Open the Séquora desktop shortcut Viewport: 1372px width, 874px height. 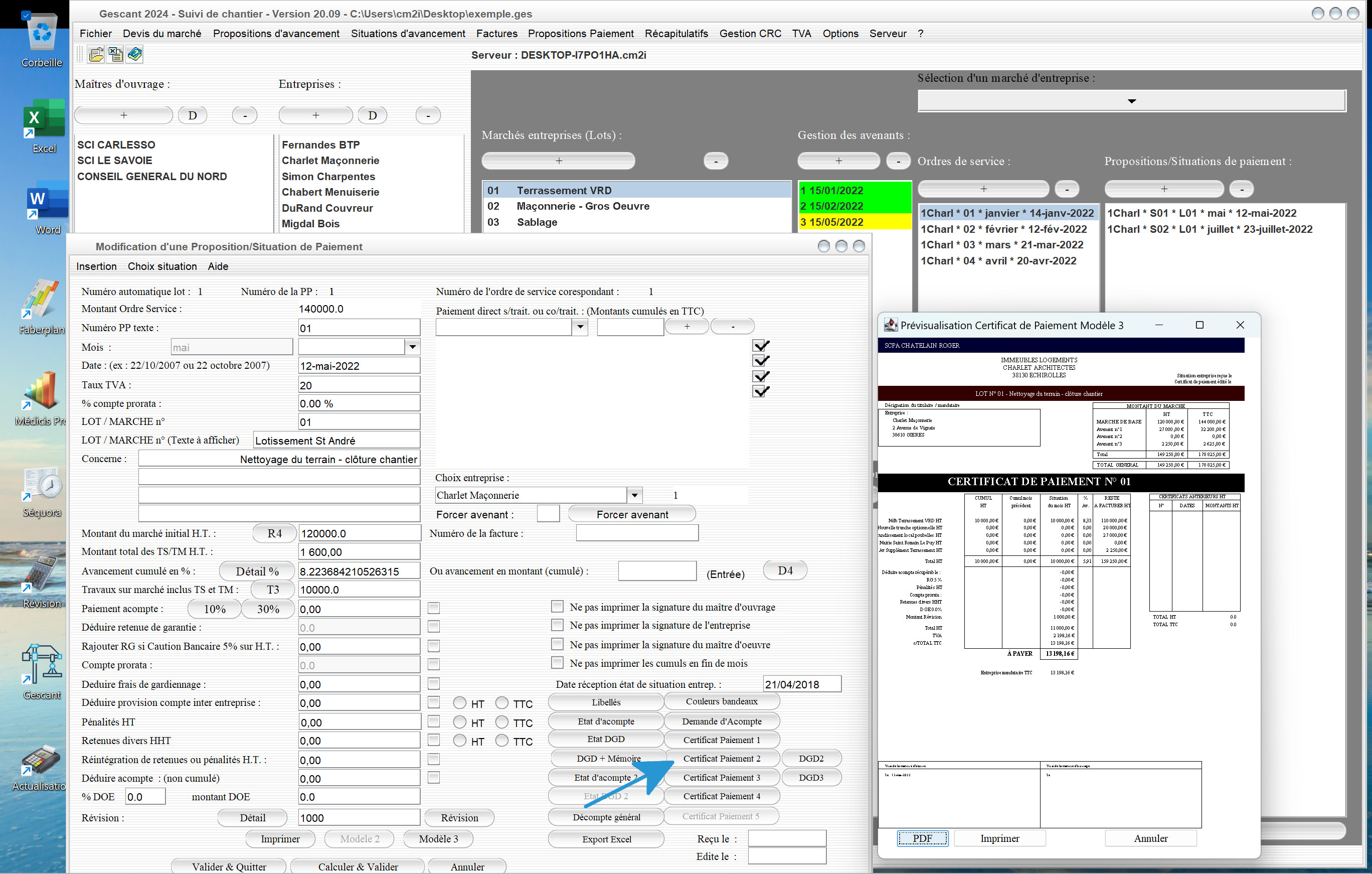click(42, 492)
